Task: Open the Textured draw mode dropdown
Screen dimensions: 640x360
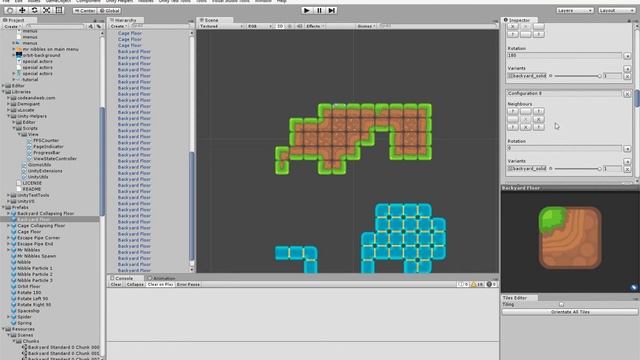Action: [x=221, y=26]
